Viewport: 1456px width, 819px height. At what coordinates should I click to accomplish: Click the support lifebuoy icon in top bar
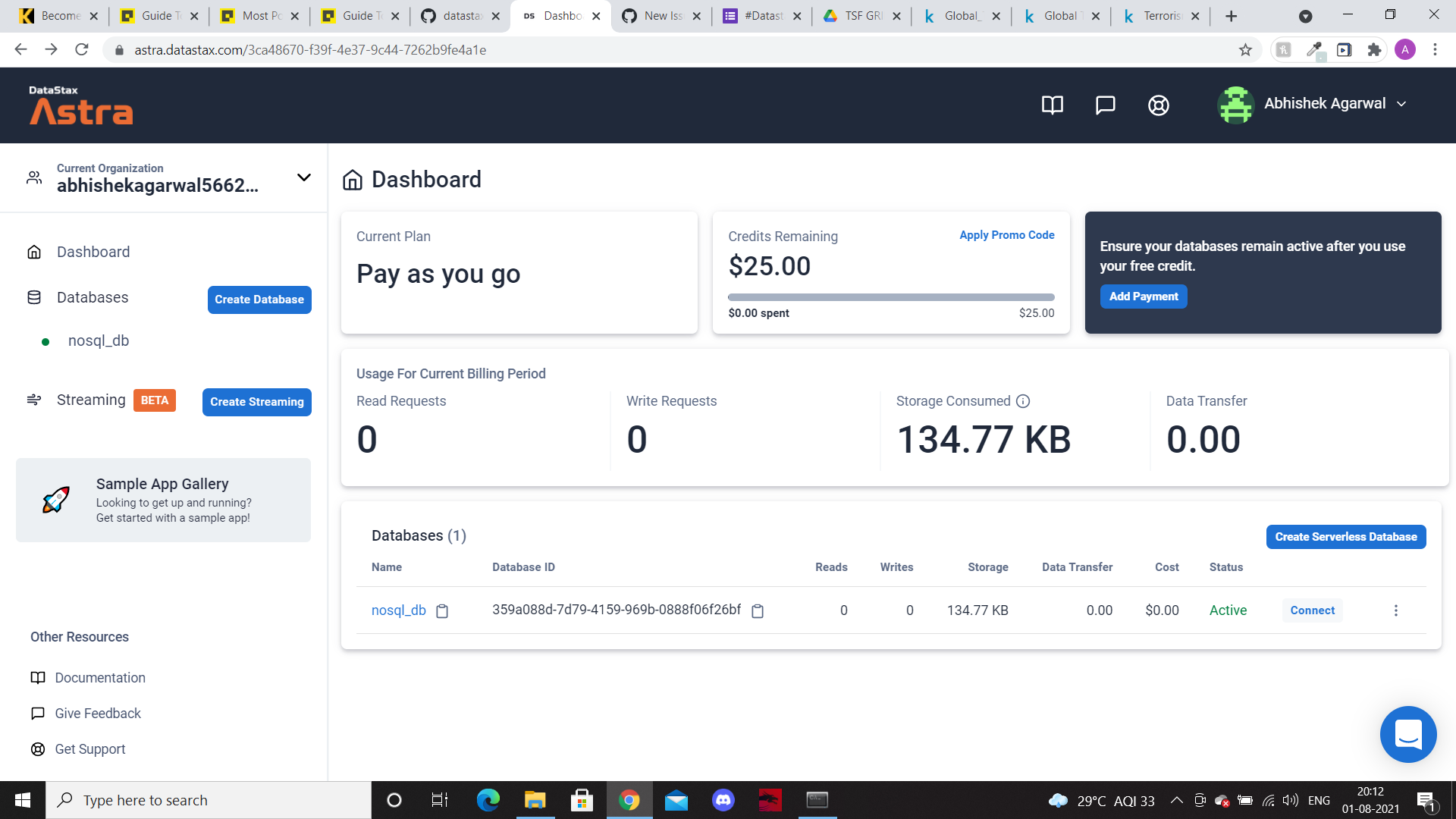click(1158, 105)
